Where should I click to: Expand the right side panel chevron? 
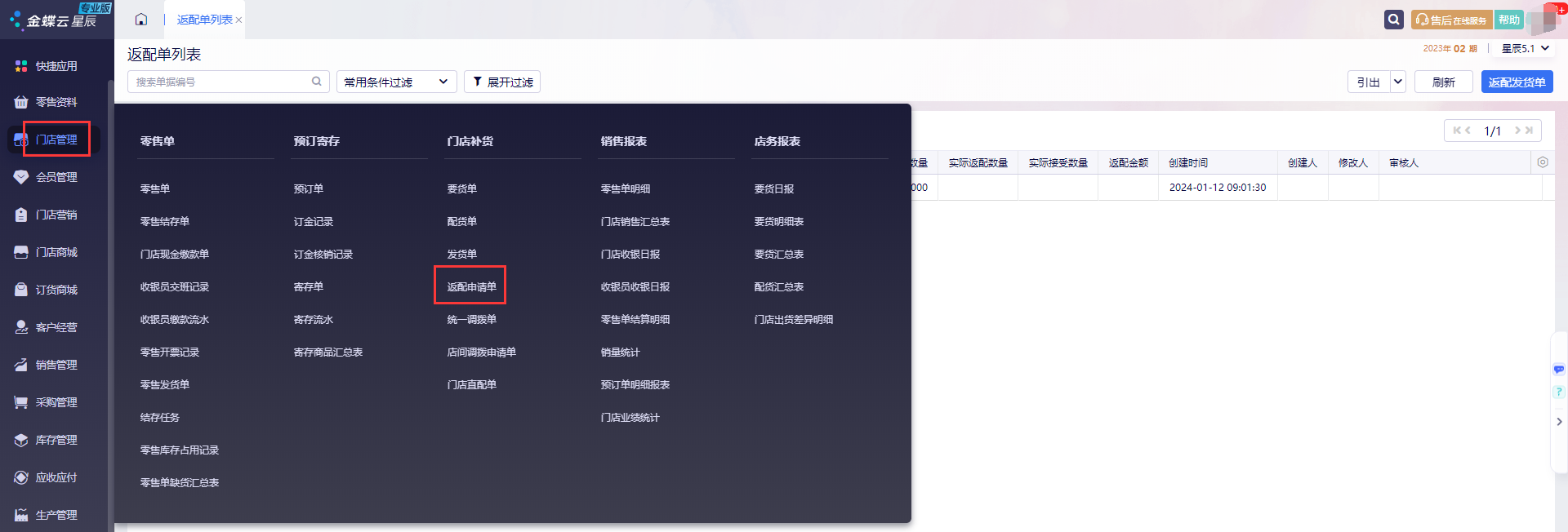(x=1559, y=422)
